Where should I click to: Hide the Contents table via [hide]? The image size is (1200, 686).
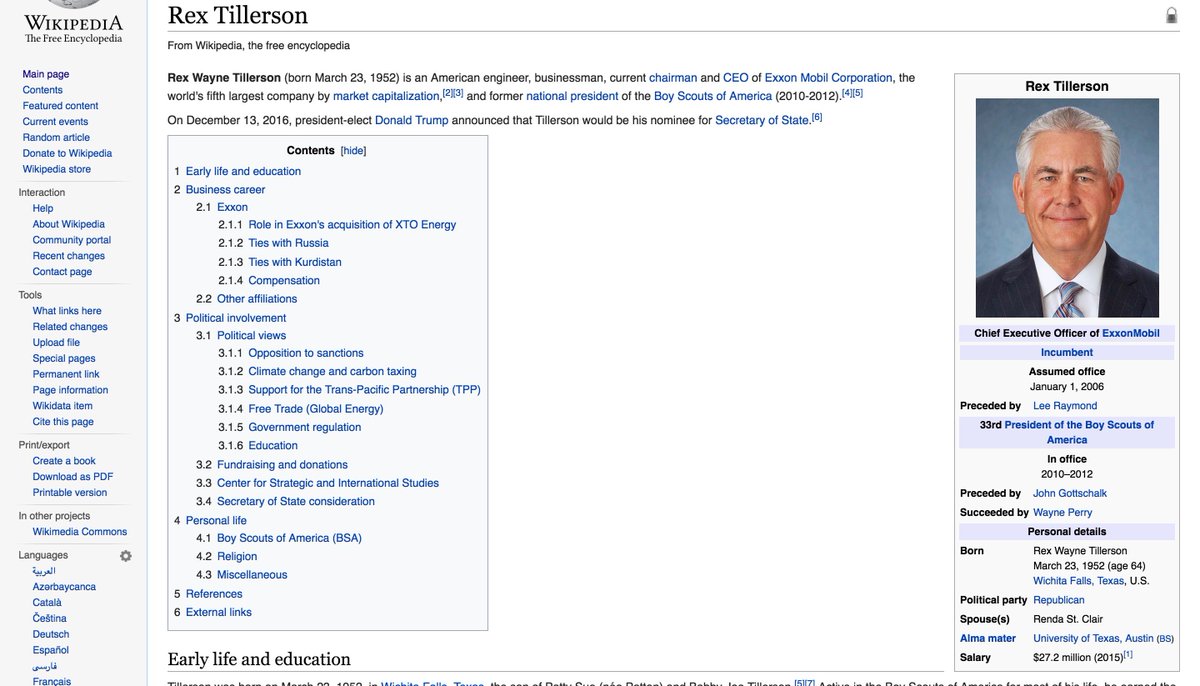[x=354, y=151]
